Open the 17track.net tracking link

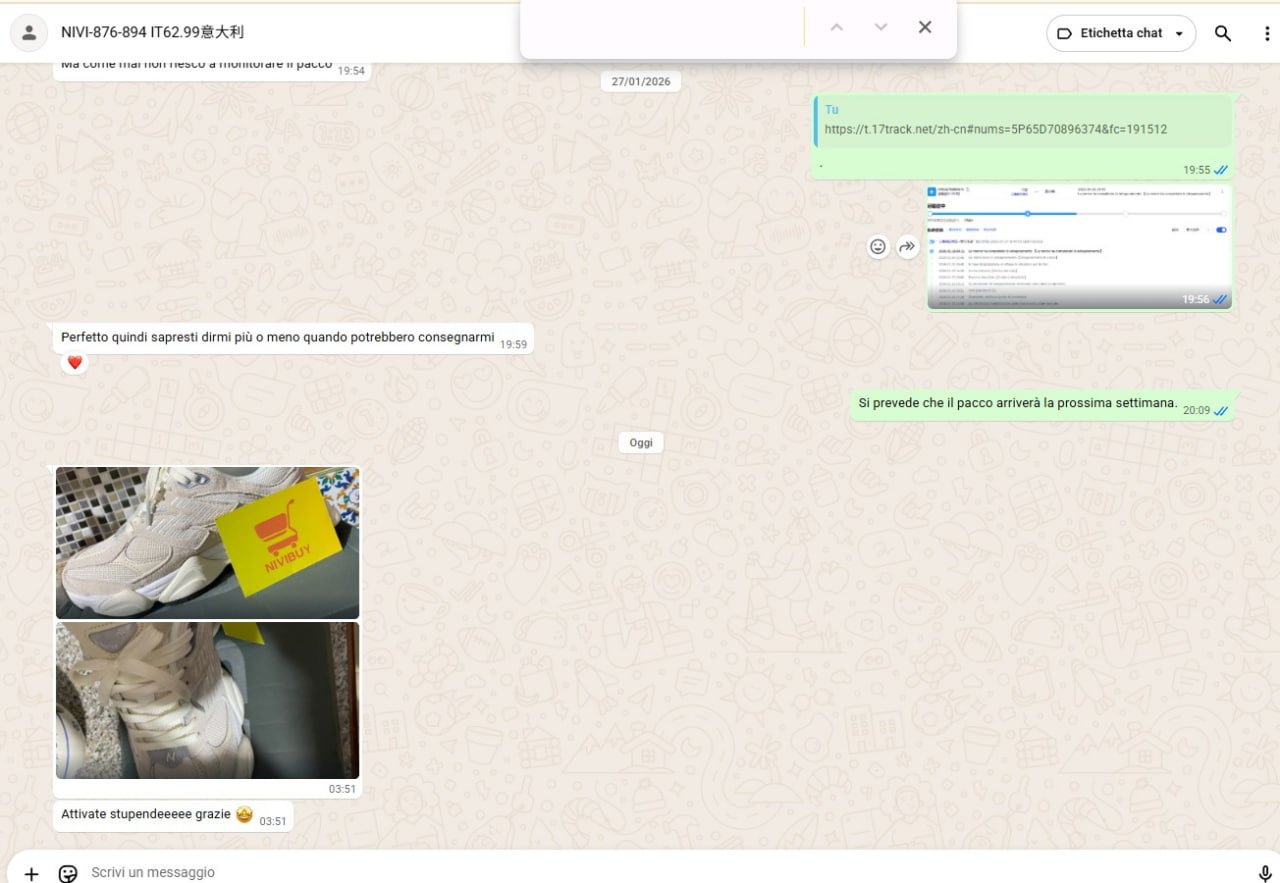(995, 129)
